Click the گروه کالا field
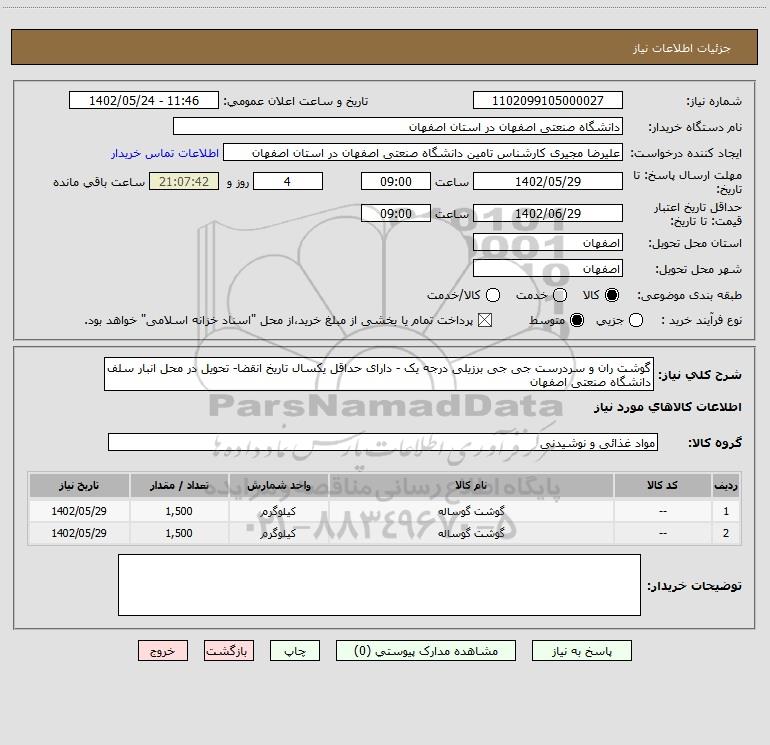This screenshot has width=770, height=745. click(383, 442)
